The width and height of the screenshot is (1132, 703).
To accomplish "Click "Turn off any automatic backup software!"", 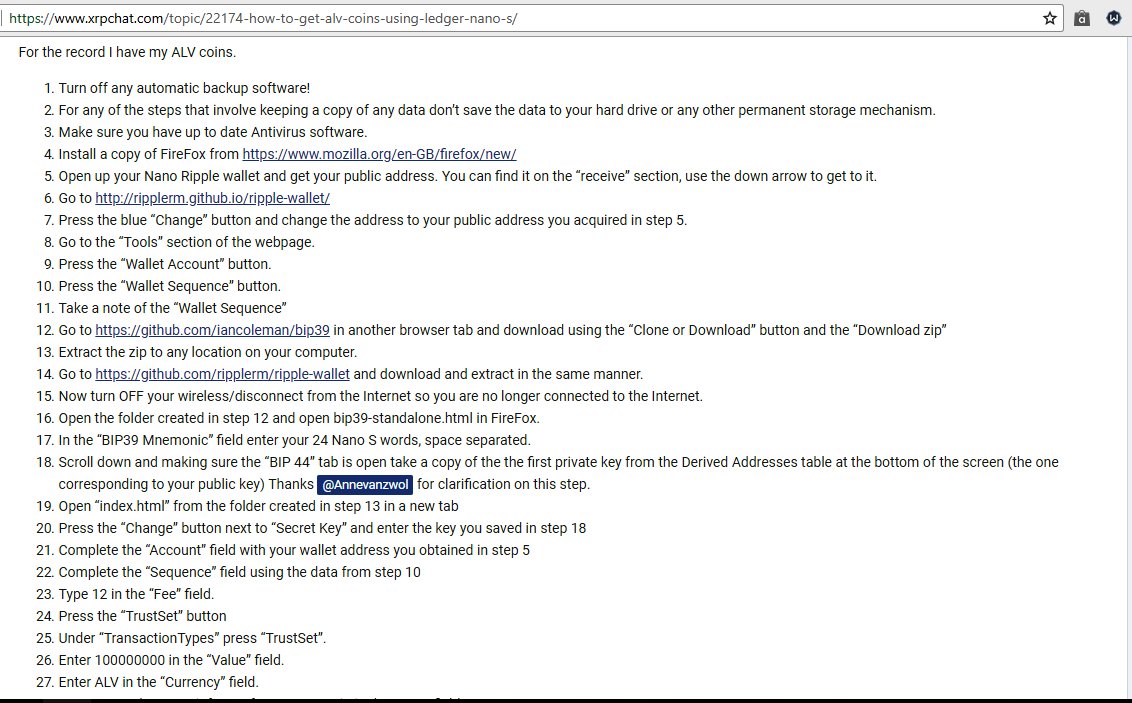I will click(x=184, y=88).
